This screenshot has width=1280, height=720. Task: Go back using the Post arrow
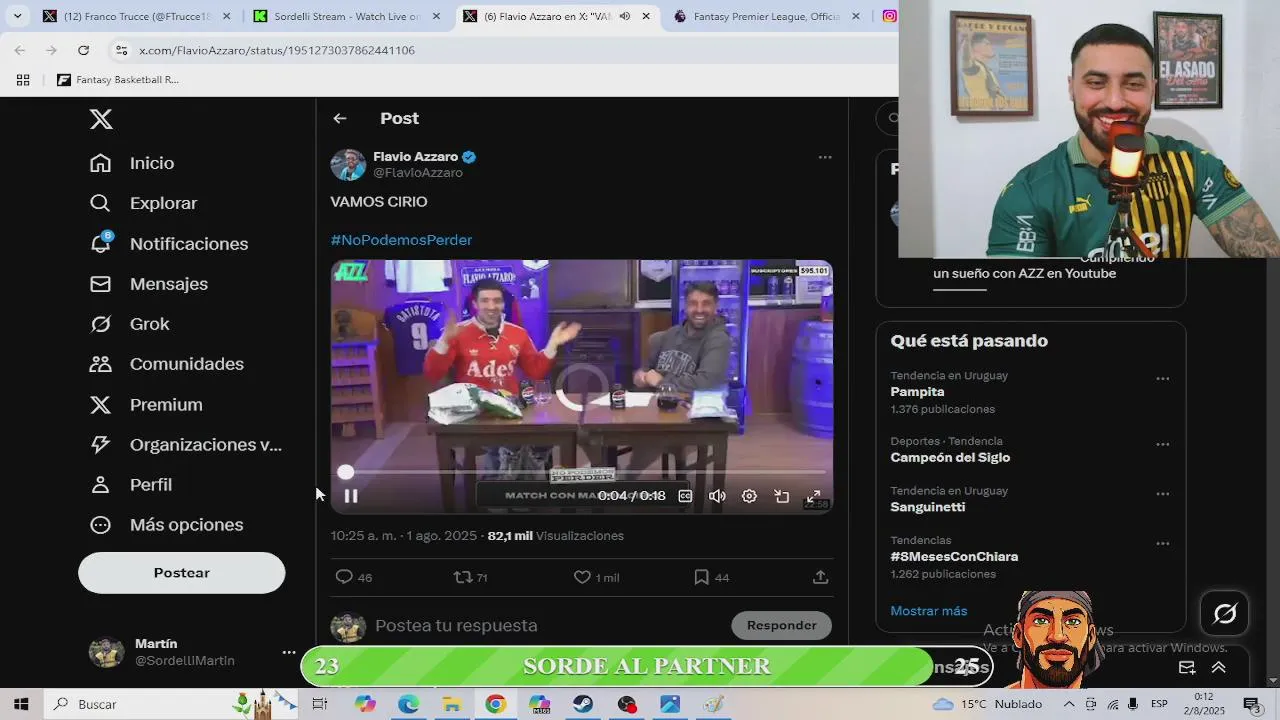pyautogui.click(x=340, y=118)
